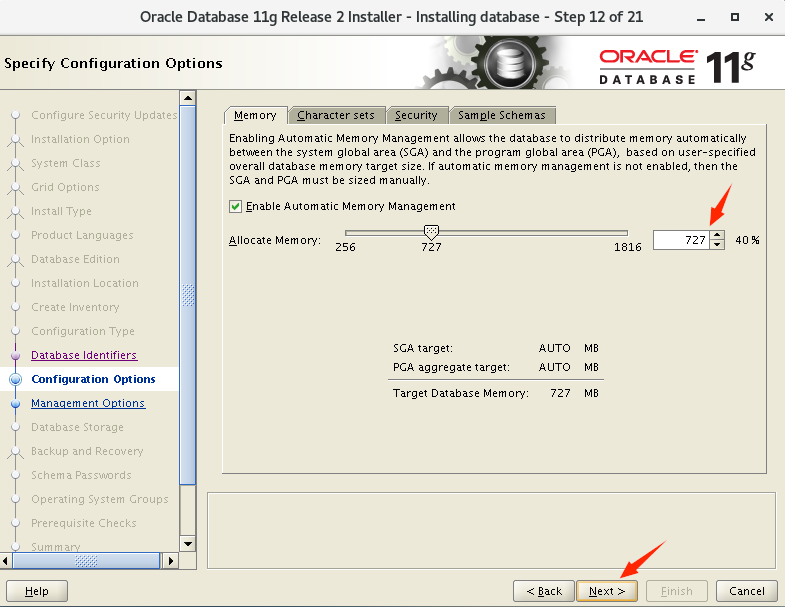Click the Installation Location step label

(x=85, y=283)
